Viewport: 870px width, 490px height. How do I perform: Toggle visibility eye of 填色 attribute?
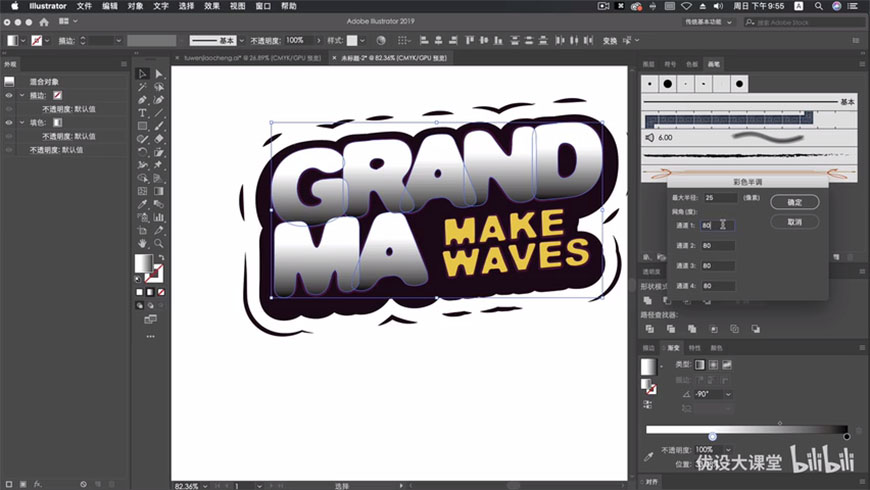pyautogui.click(x=9, y=122)
